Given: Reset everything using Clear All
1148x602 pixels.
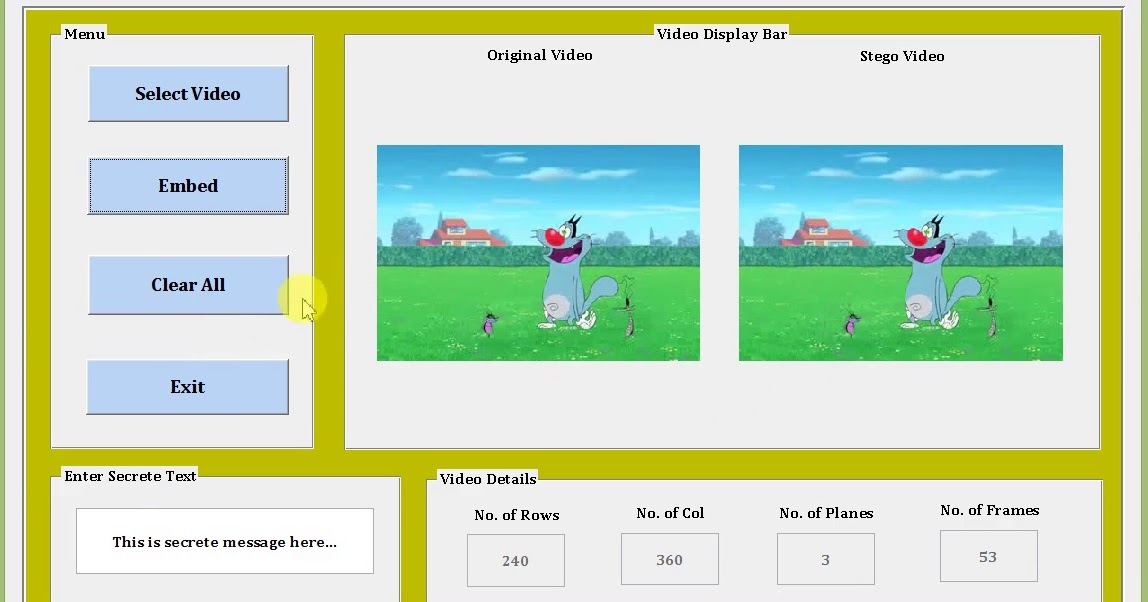Looking at the screenshot, I should [x=188, y=285].
